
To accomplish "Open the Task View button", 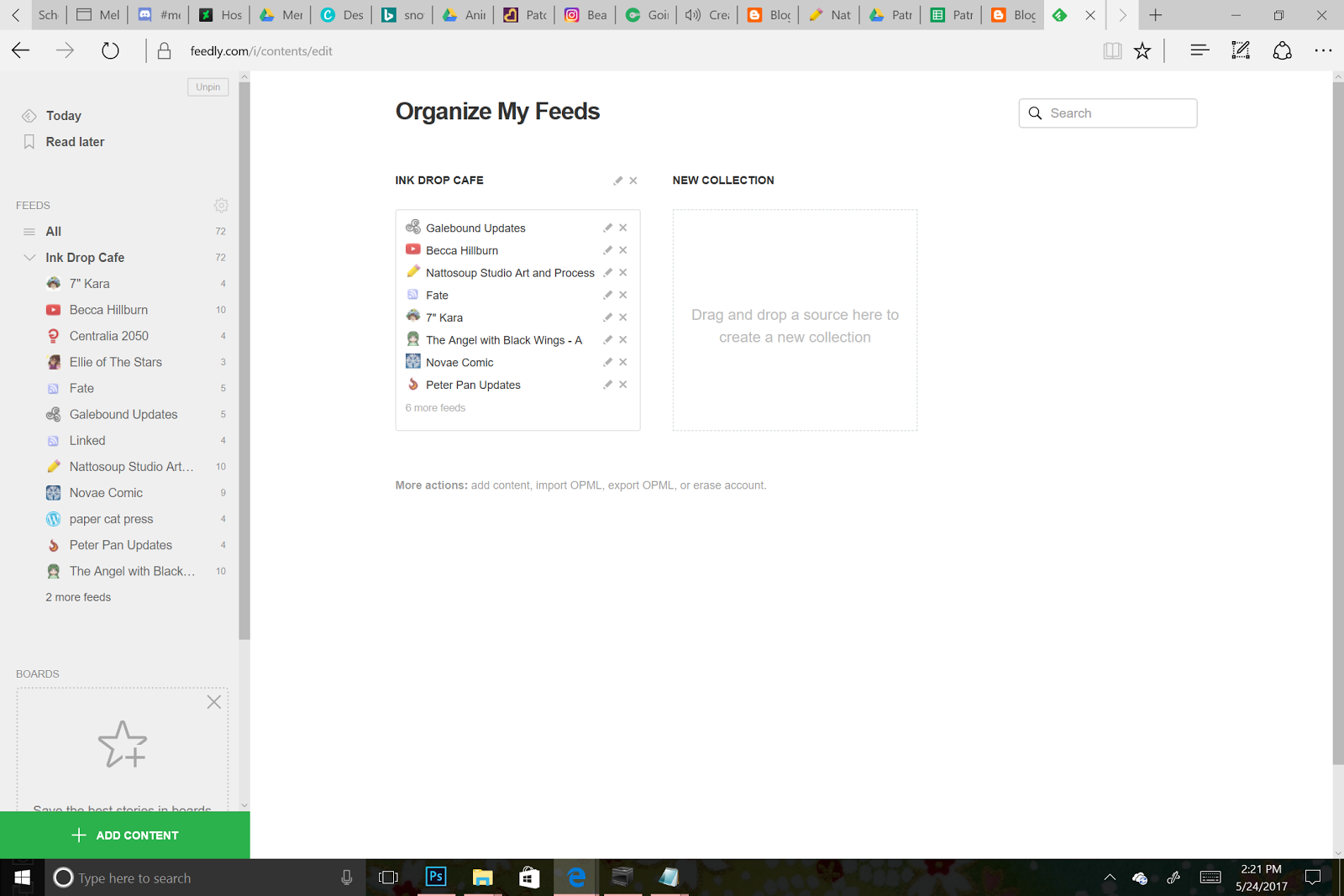I will [388, 878].
